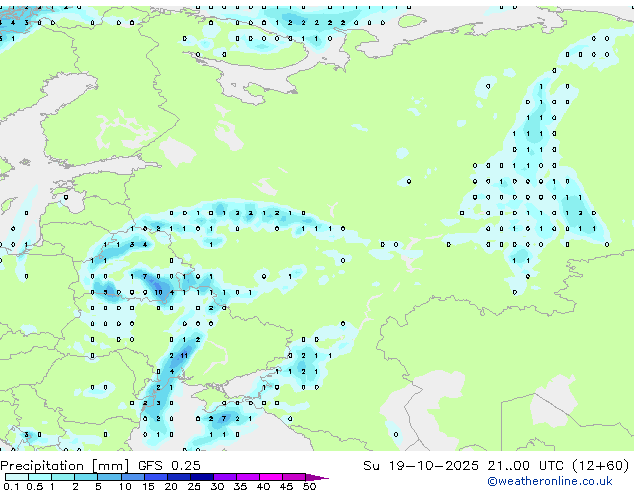Click the legend swatch between 0.1 and 0.5
Viewport: 634px width, 490px height.
[17, 477]
